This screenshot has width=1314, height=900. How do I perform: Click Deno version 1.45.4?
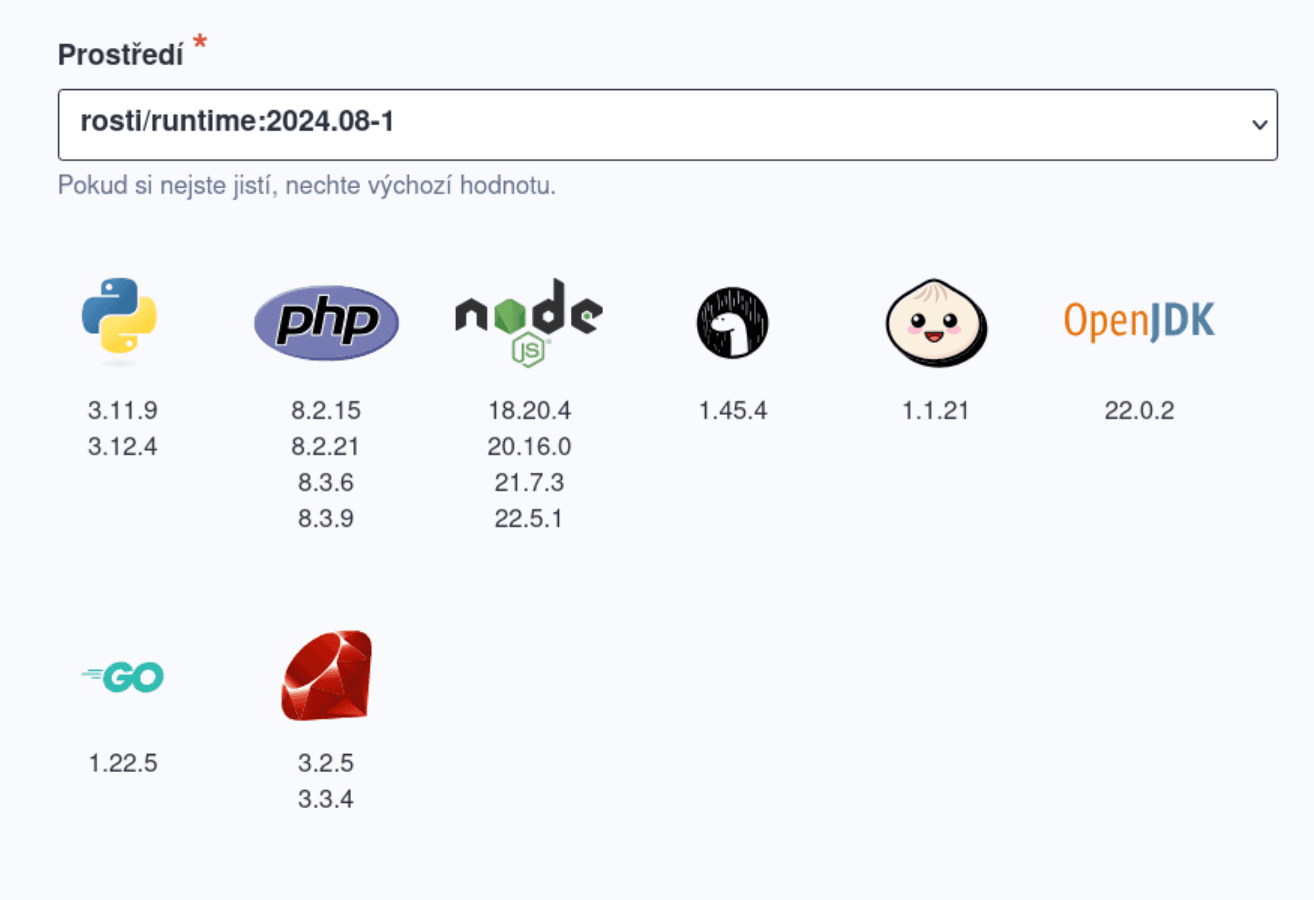733,410
